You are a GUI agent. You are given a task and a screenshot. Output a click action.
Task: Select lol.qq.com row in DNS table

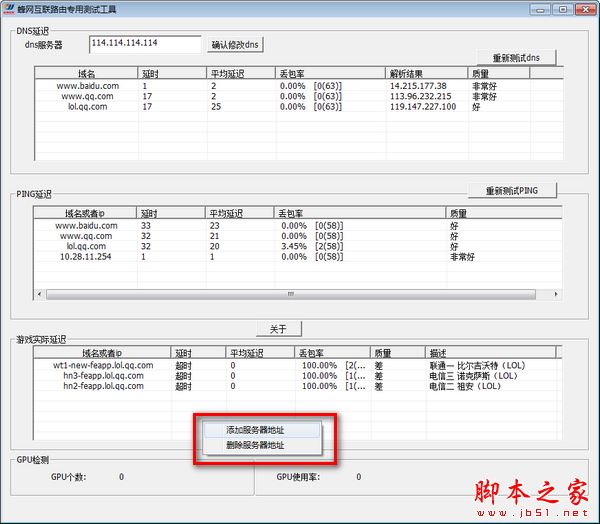[x=298, y=106]
